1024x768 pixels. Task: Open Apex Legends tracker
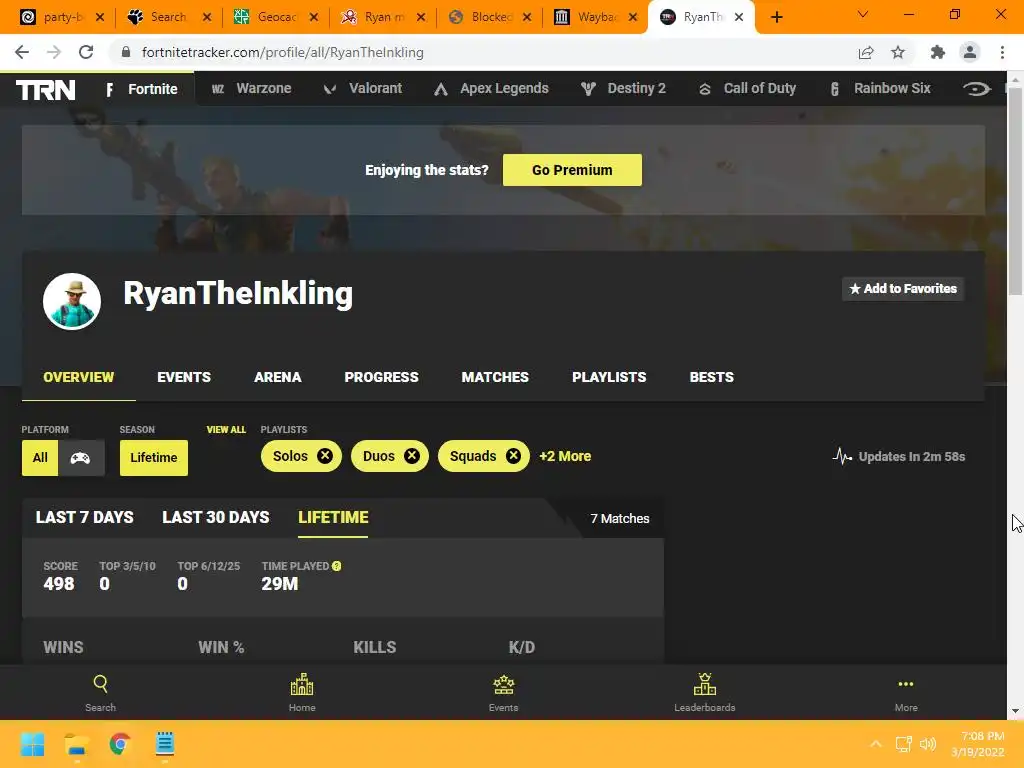tap(491, 88)
